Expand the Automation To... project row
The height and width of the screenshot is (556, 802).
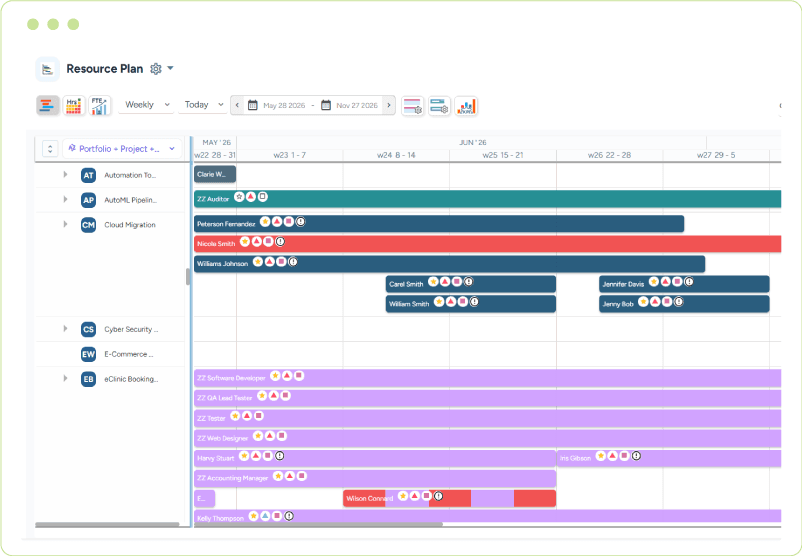(x=65, y=174)
